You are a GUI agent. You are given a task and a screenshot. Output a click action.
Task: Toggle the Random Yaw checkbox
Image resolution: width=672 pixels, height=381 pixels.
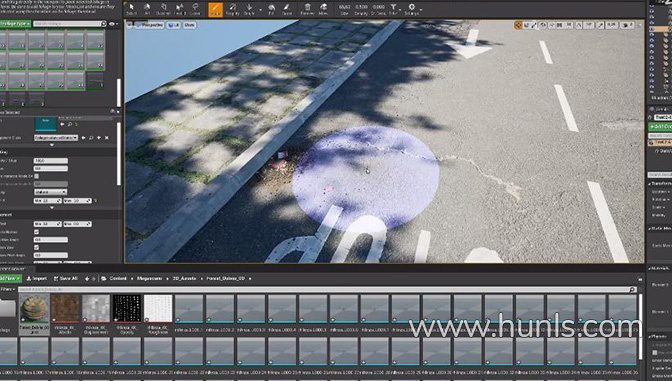coord(36,247)
